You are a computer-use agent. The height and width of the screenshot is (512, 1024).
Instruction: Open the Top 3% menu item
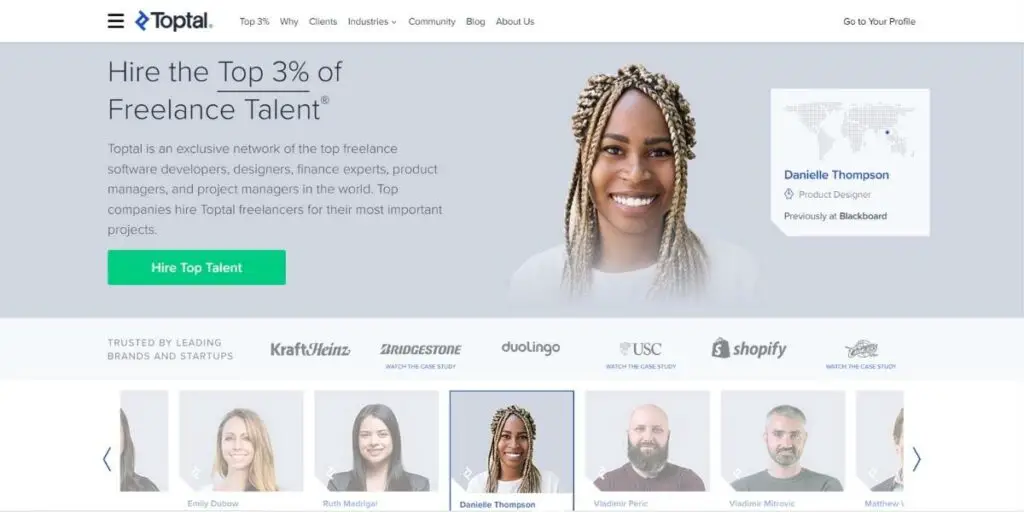[254, 22]
